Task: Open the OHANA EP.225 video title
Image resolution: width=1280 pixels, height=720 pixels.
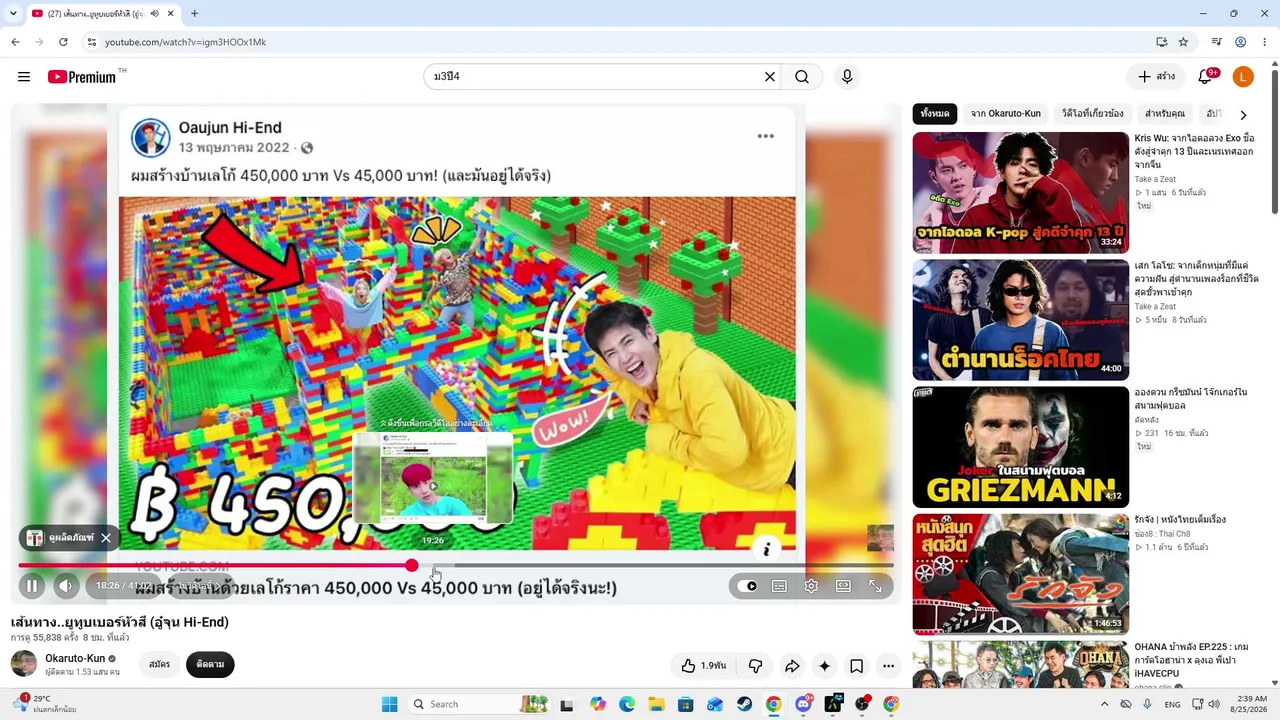Action: point(1192,660)
